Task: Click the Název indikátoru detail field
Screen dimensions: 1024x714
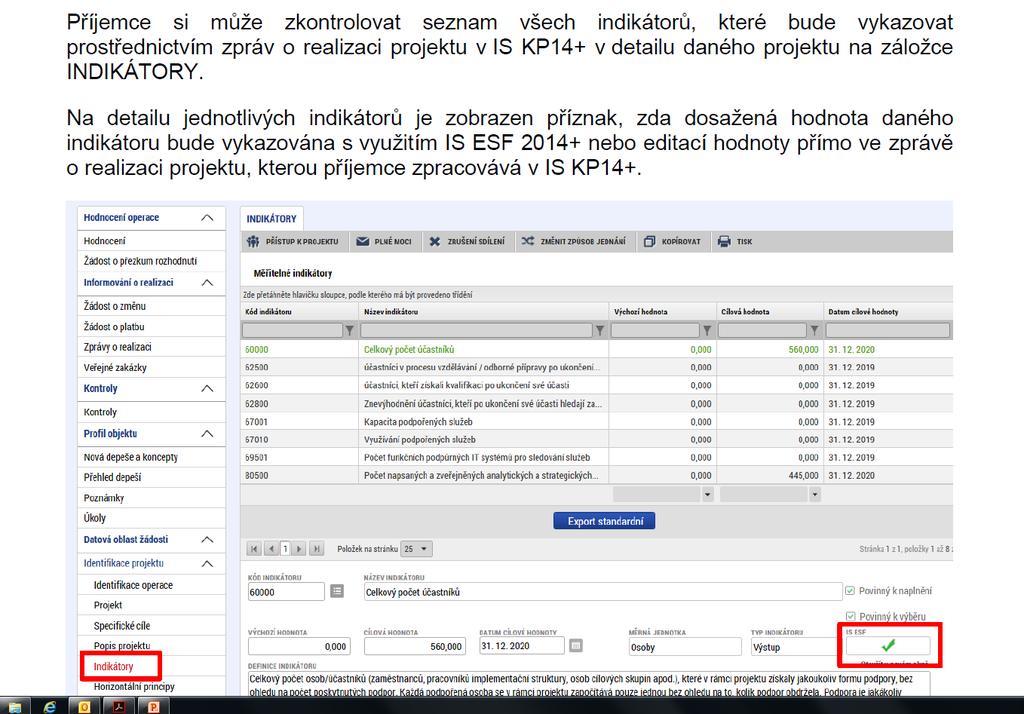Action: pos(603,592)
